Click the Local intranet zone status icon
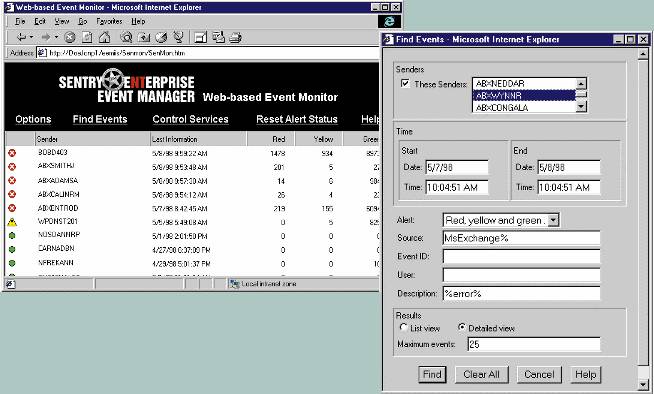654x394 pixels. pos(234,284)
